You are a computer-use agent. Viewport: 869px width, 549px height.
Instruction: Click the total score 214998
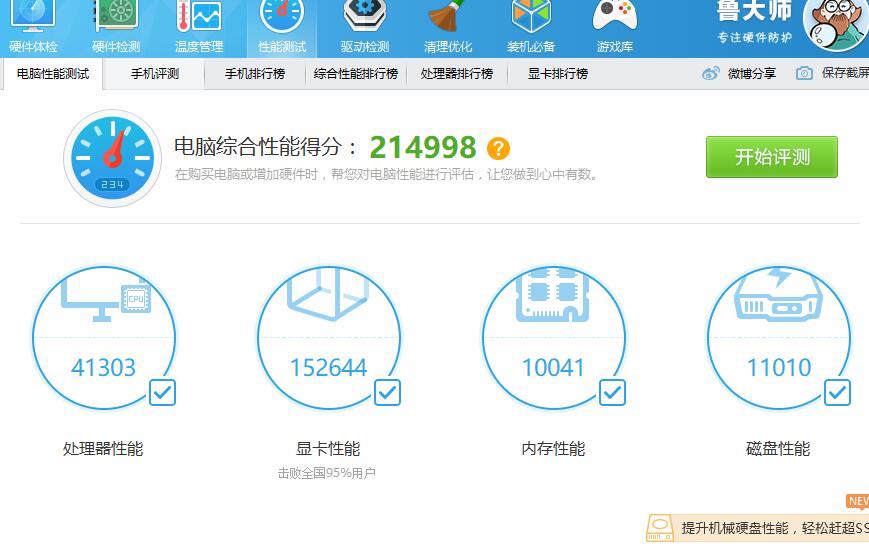423,147
